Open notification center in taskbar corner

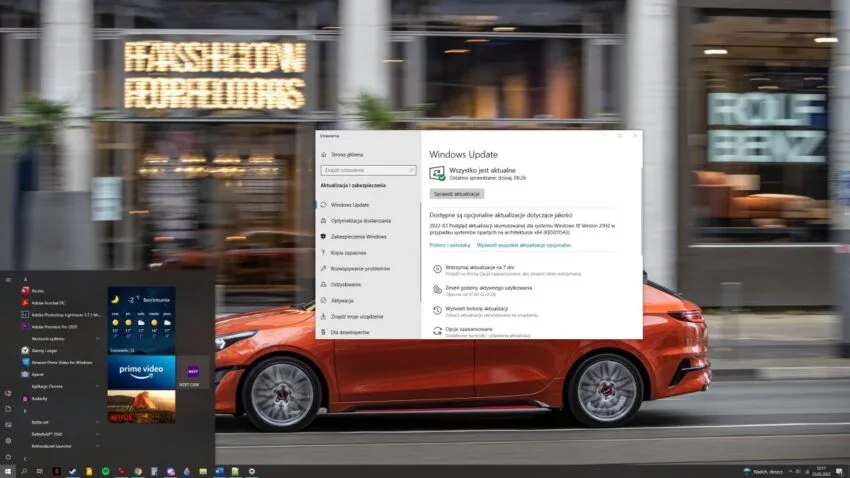(x=840, y=471)
